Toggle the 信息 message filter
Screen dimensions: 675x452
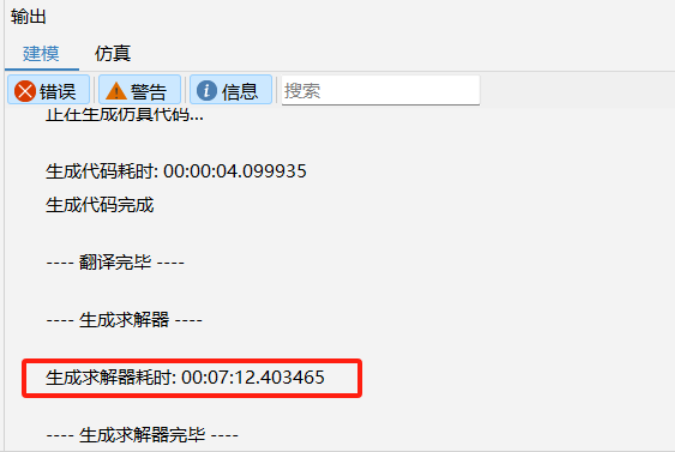pyautogui.click(x=231, y=90)
